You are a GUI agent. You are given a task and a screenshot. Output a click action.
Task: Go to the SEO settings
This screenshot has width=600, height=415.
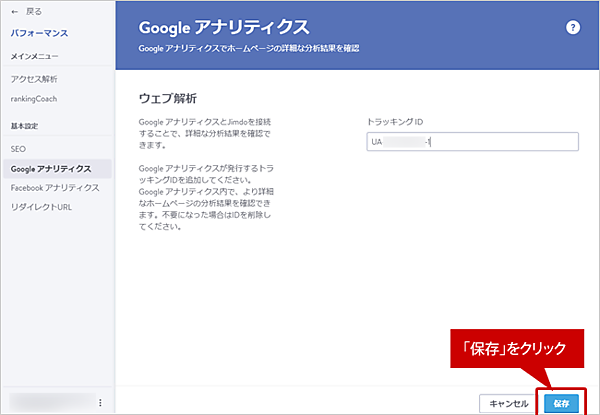(19, 149)
